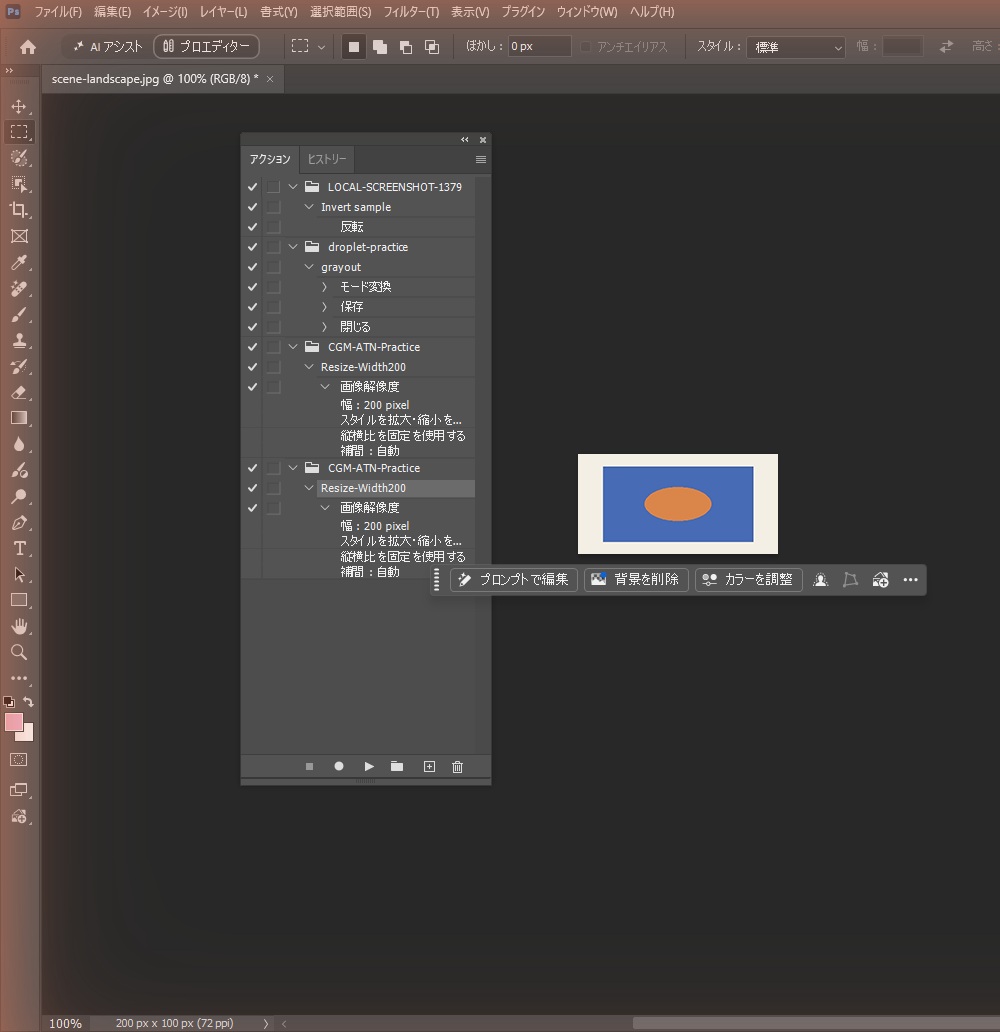Select the Eraser tool
The image size is (1000, 1032).
(x=19, y=392)
